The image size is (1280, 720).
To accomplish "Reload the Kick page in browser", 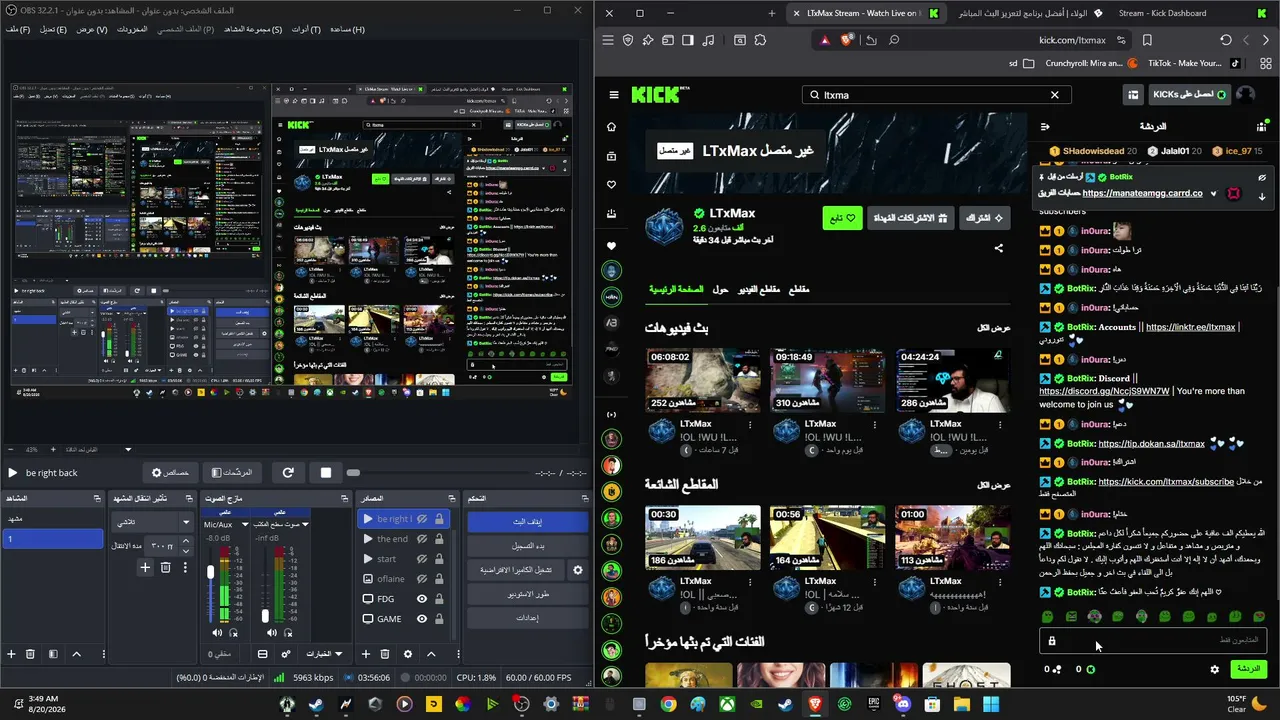I will [1226, 40].
